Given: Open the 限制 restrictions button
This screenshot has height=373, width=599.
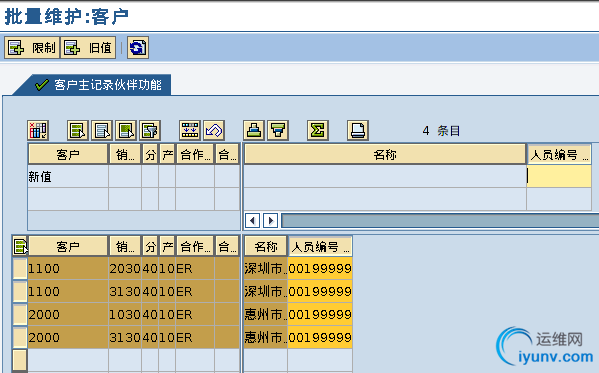Looking at the screenshot, I should click(32, 48).
